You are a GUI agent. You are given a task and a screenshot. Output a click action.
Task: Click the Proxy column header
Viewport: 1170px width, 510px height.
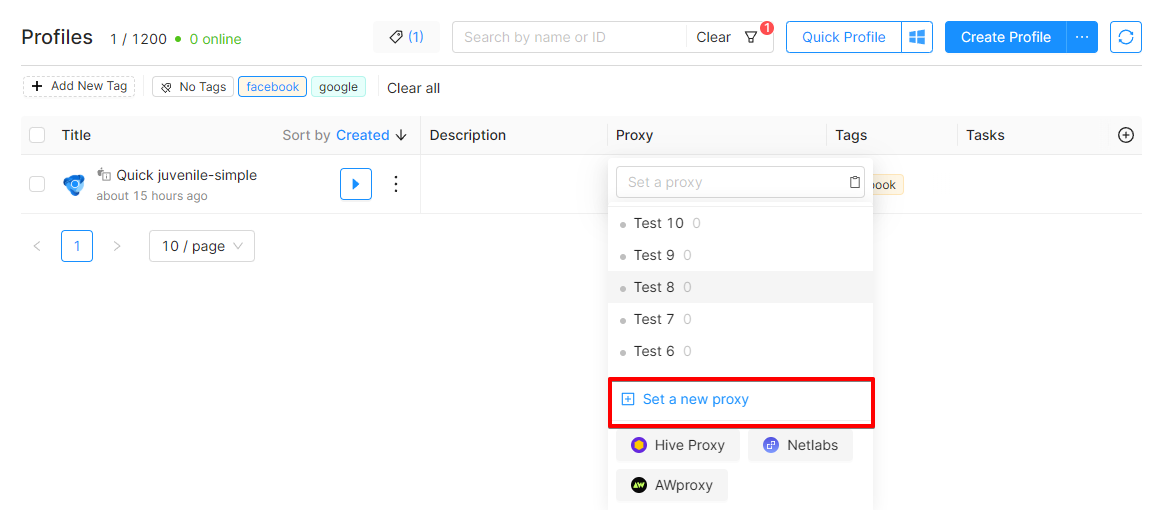coord(634,135)
